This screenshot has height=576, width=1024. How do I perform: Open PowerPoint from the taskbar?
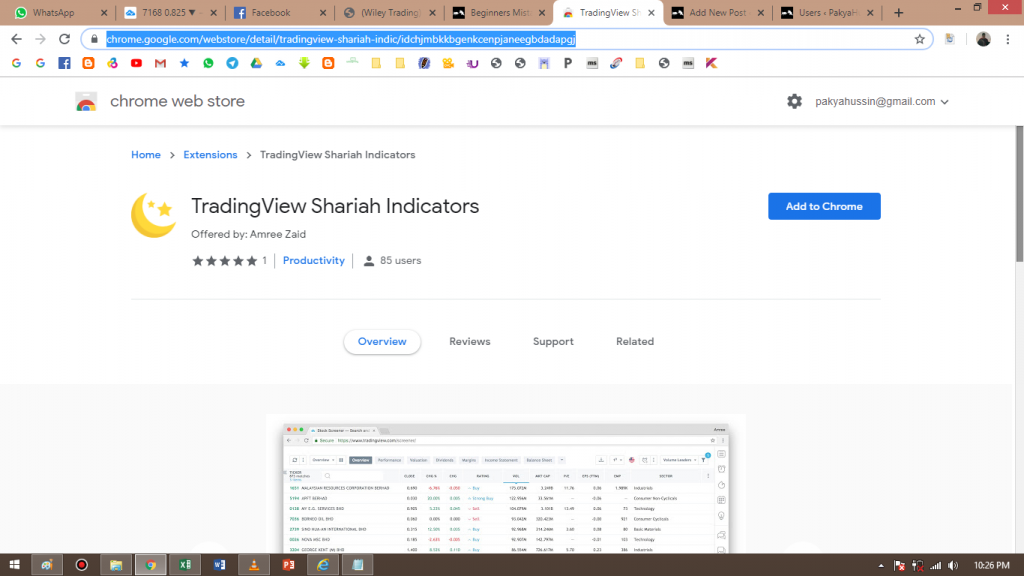point(289,565)
